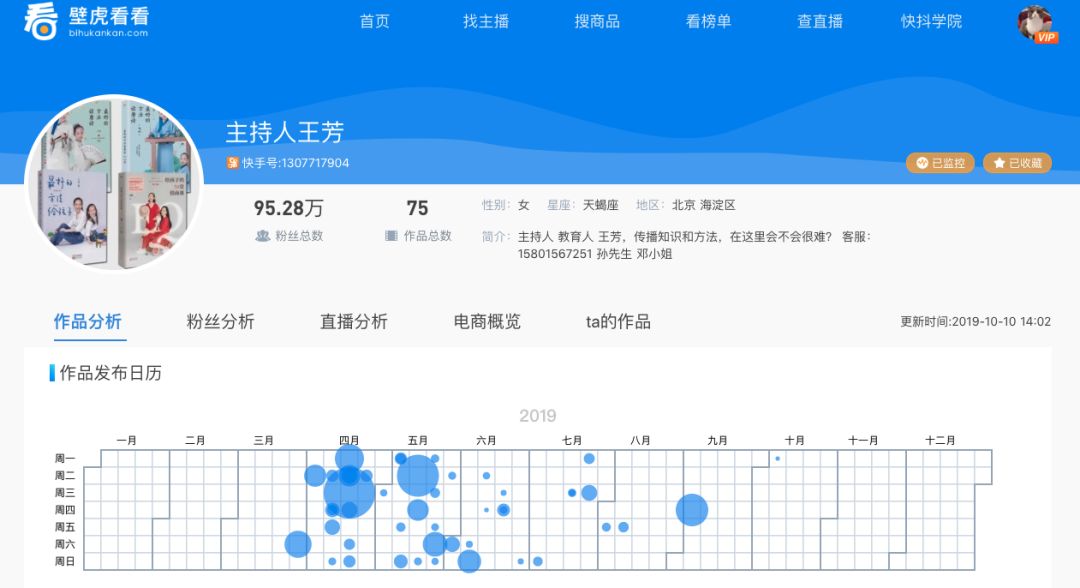Switch to the 电商概览 tab
Viewport: 1080px width, 588px height.
coord(487,322)
